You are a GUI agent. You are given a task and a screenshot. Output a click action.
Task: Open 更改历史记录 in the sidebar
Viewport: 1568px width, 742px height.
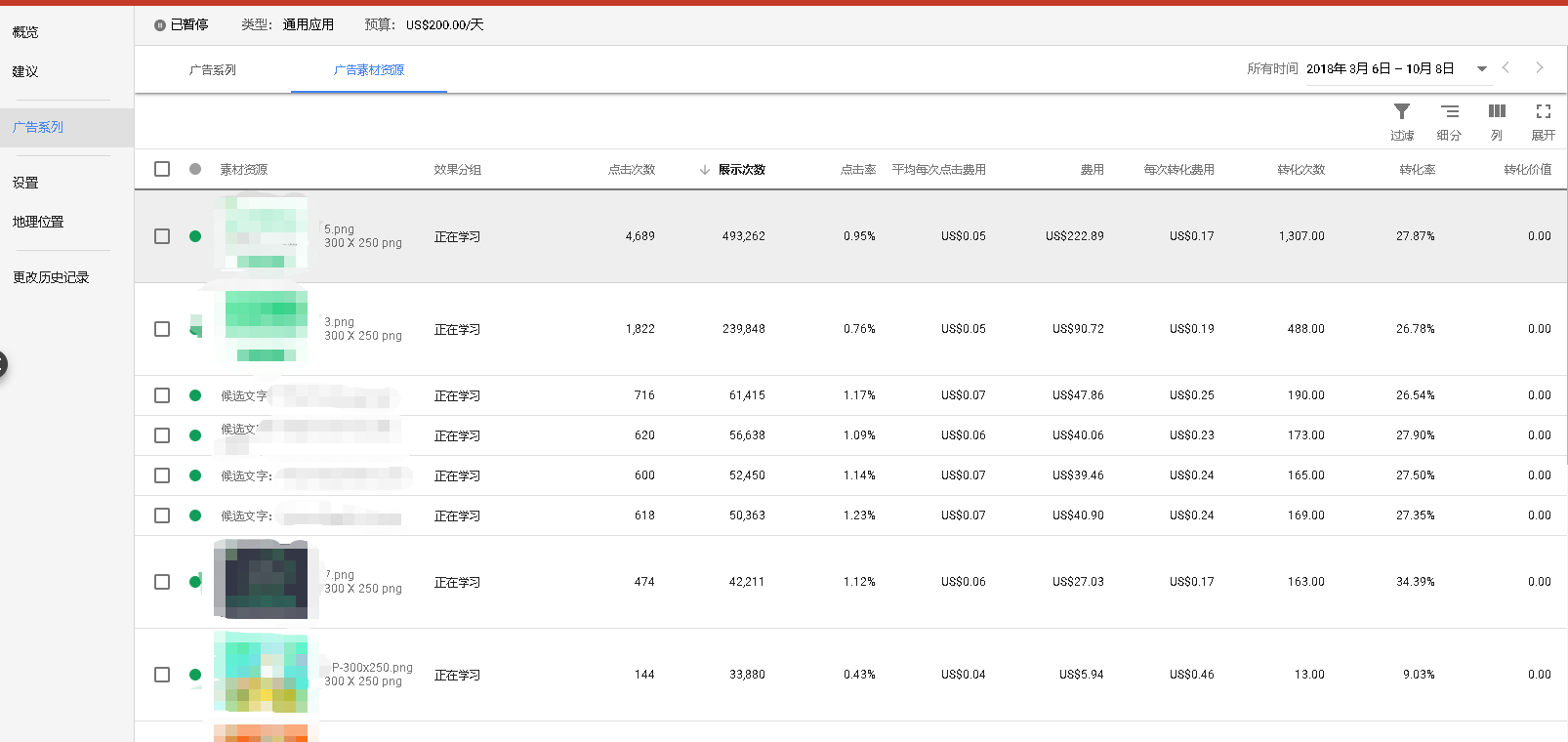click(51, 277)
